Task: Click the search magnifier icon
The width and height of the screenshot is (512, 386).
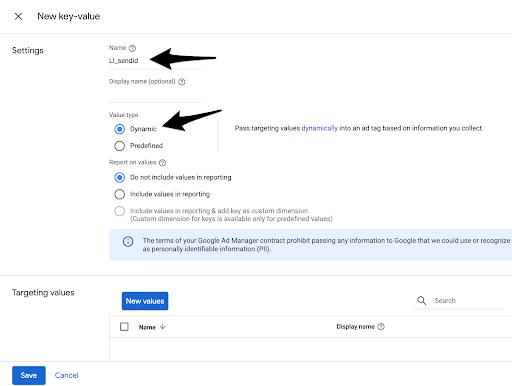Action: (x=422, y=301)
